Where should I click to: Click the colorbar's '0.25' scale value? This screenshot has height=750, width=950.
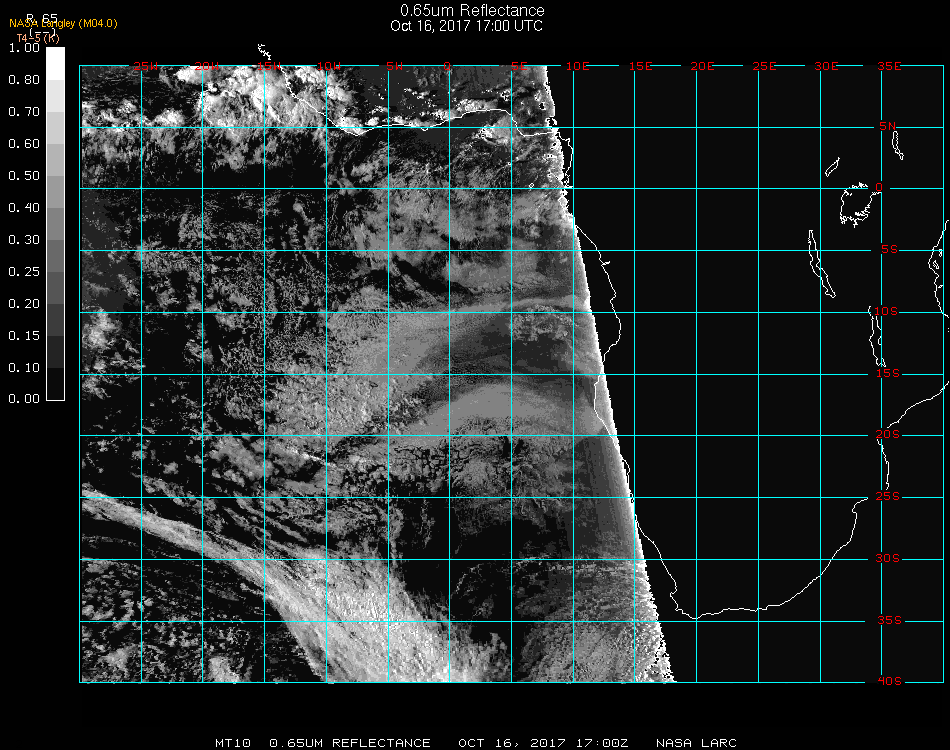coord(24,272)
